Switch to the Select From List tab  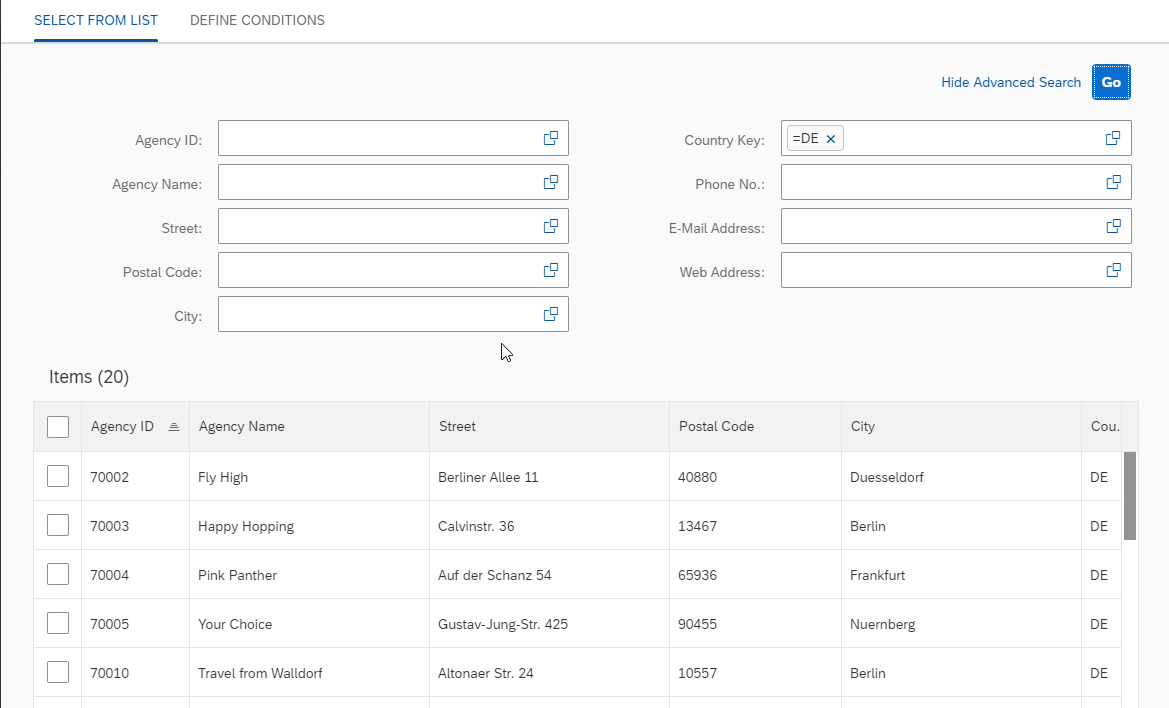[96, 20]
